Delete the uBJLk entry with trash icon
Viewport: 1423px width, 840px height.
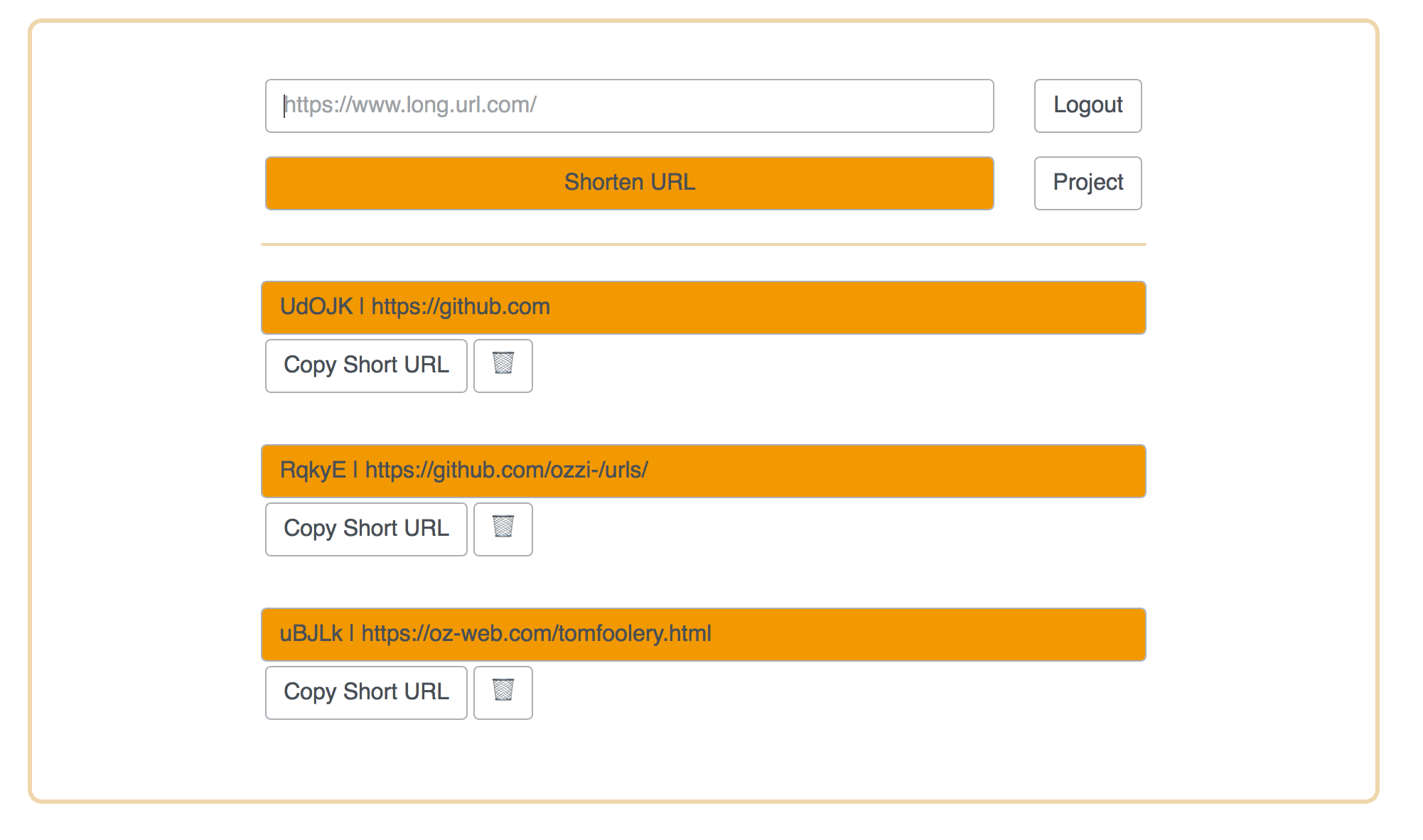(503, 693)
